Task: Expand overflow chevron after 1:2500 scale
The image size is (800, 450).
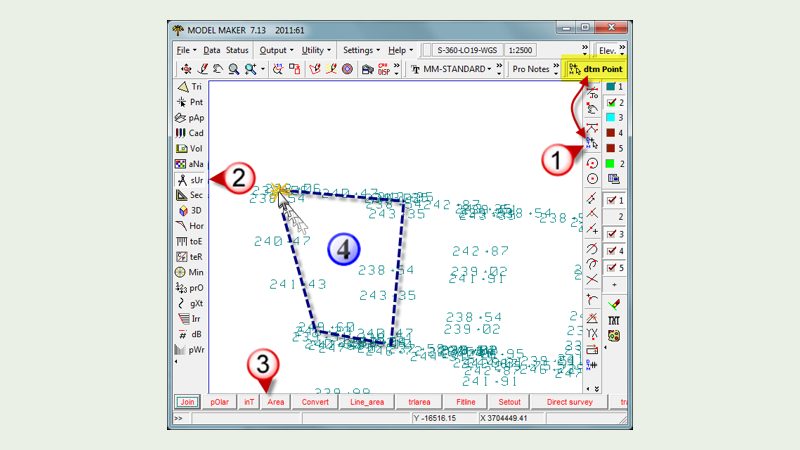Action: tap(585, 49)
